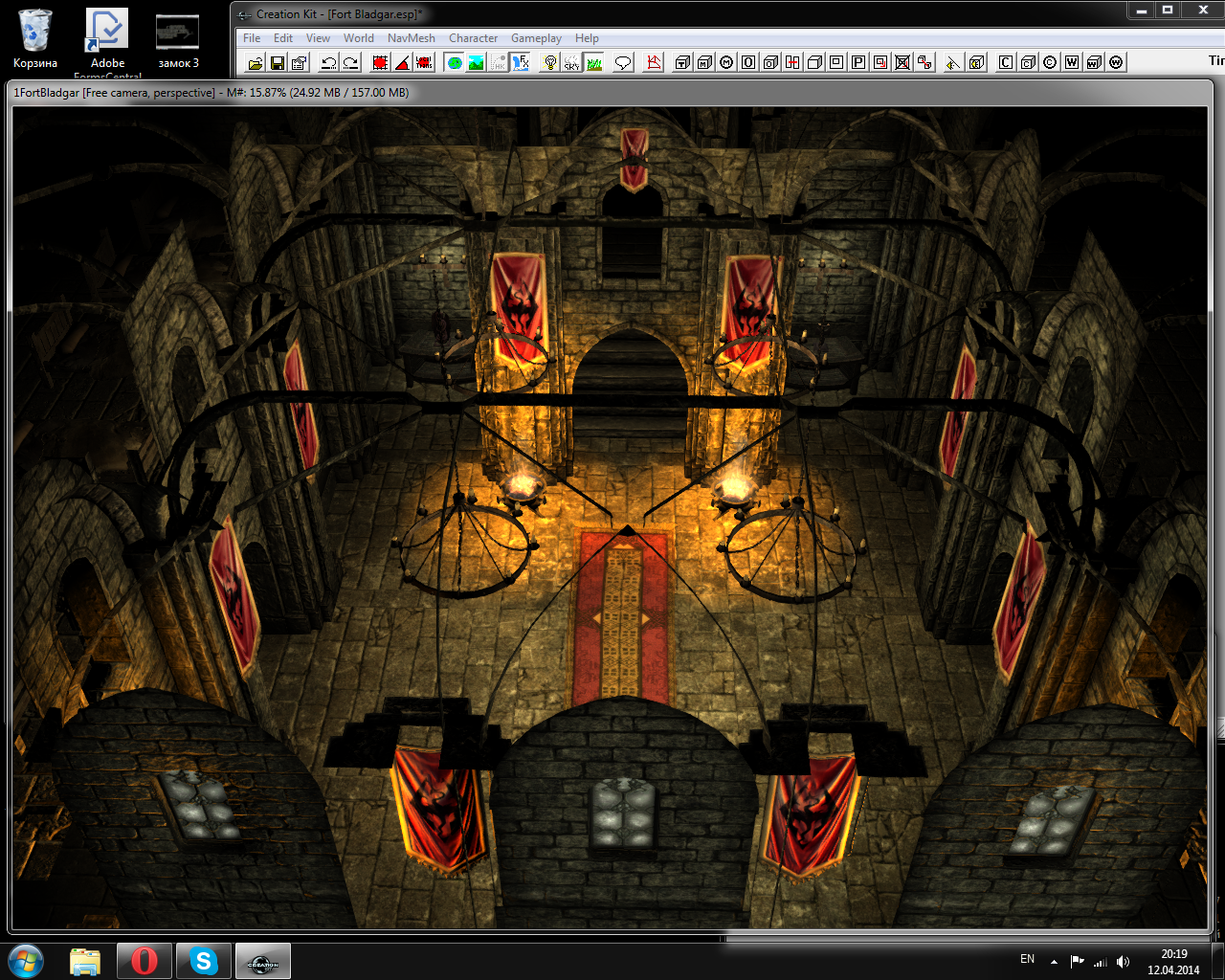1225x980 pixels.
Task: Click the cube with yellow sound marker
Action: [975, 62]
